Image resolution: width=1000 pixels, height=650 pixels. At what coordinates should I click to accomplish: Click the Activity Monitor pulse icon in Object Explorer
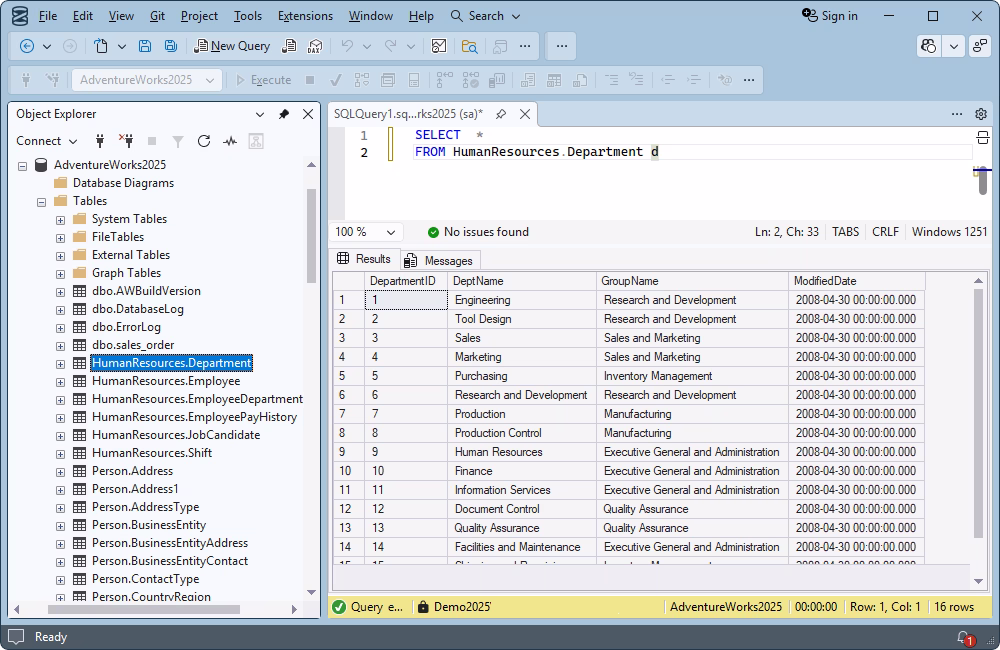(x=230, y=141)
